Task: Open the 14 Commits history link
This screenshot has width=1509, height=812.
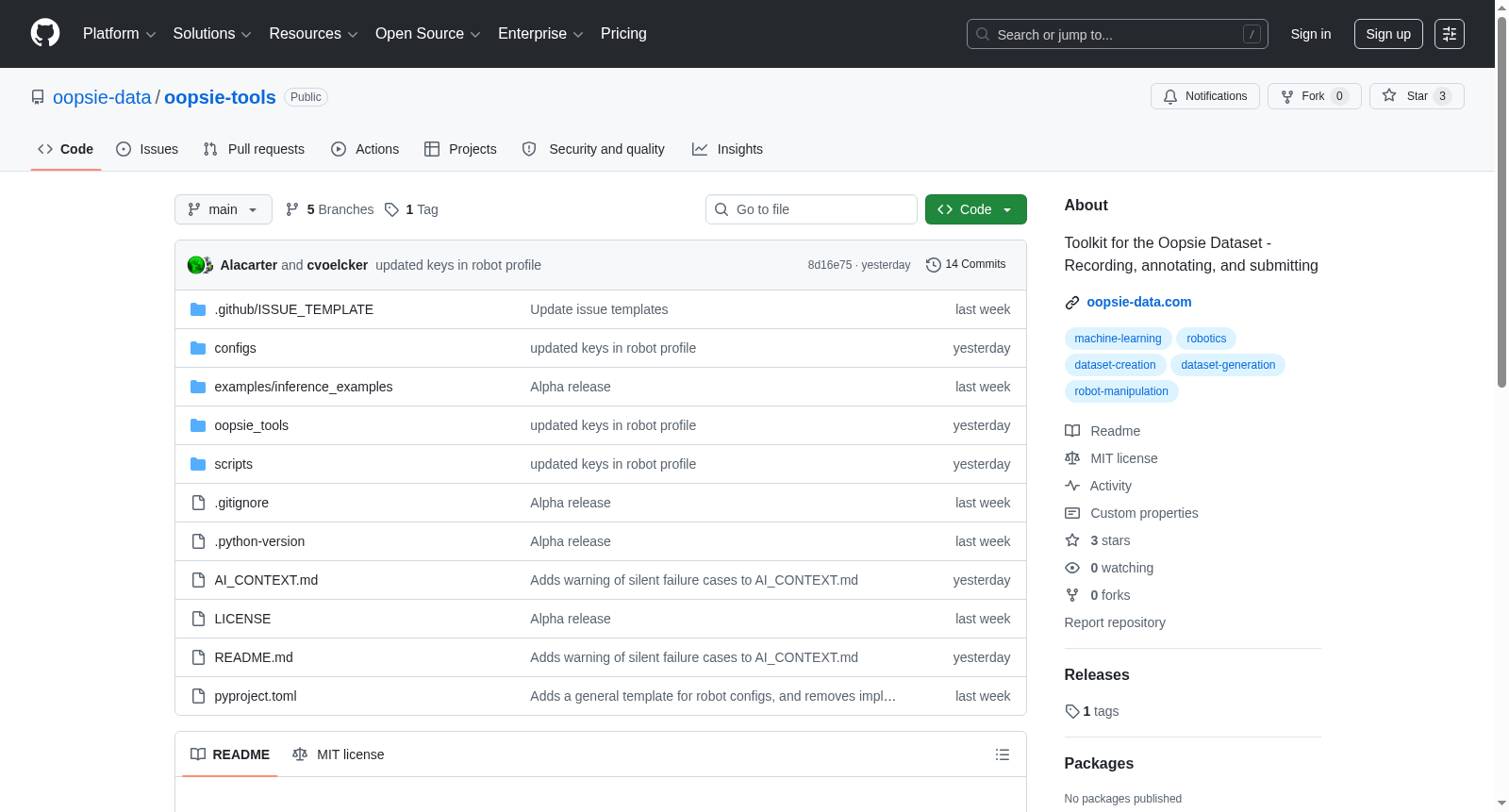Action: click(966, 265)
